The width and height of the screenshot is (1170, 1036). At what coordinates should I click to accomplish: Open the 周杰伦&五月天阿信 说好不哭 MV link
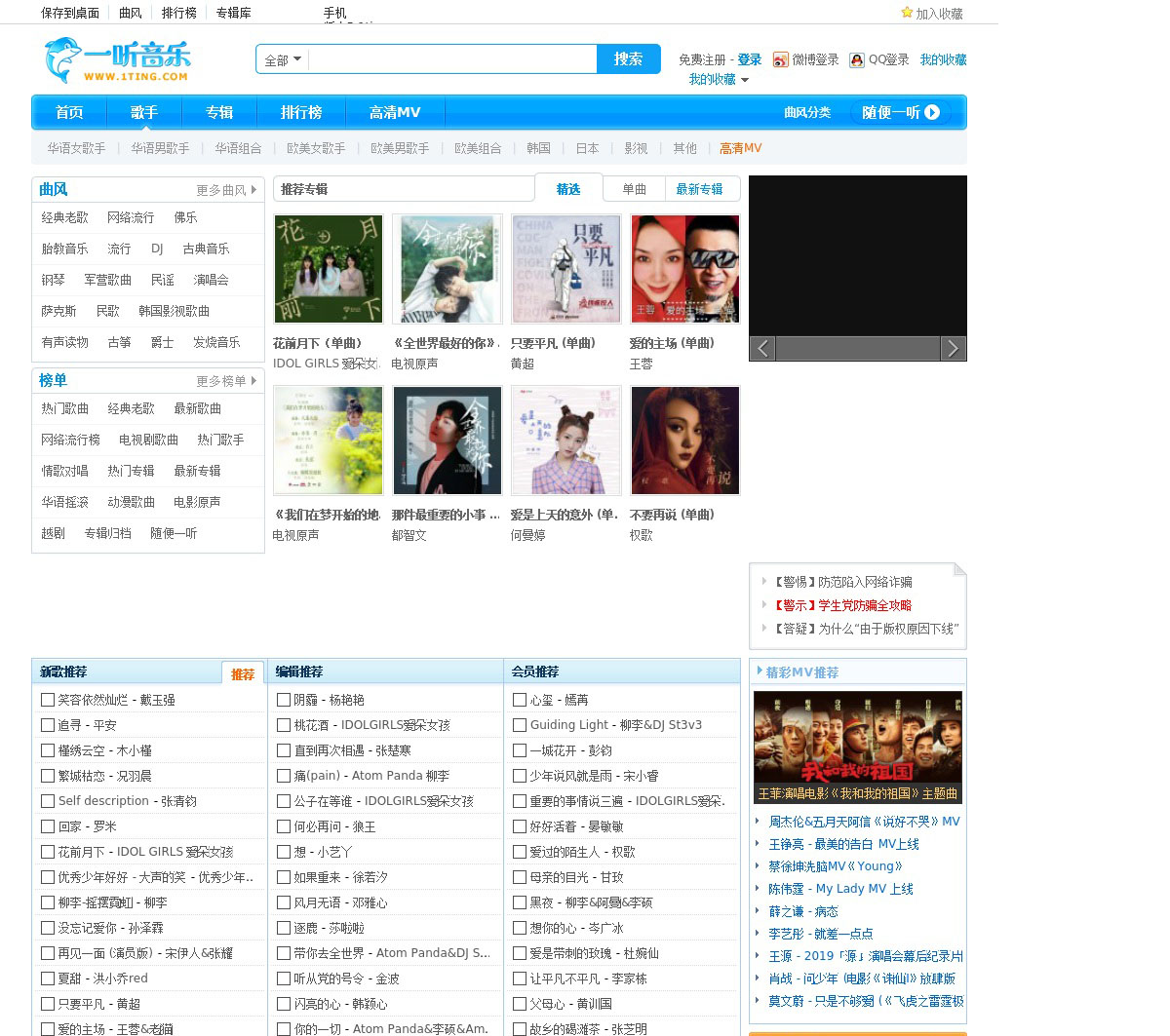pyautogui.click(x=864, y=822)
